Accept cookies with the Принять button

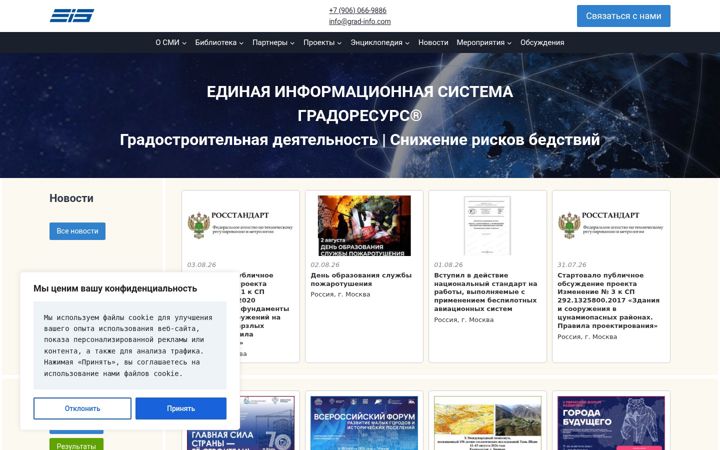[181, 408]
